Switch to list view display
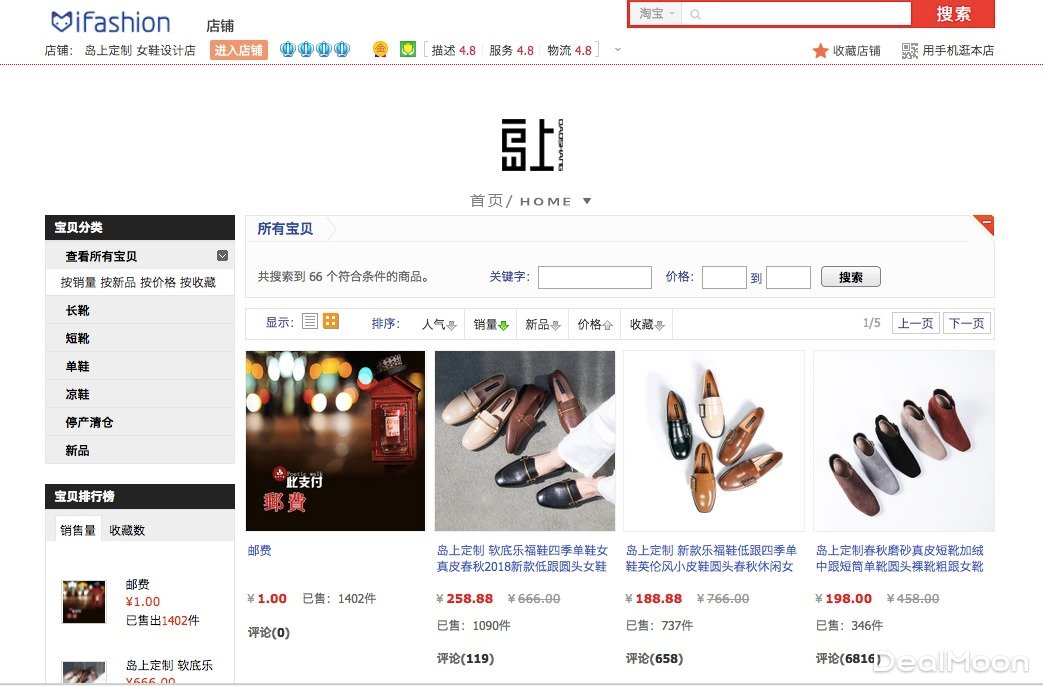This screenshot has height=686, width=1043. coord(310,321)
